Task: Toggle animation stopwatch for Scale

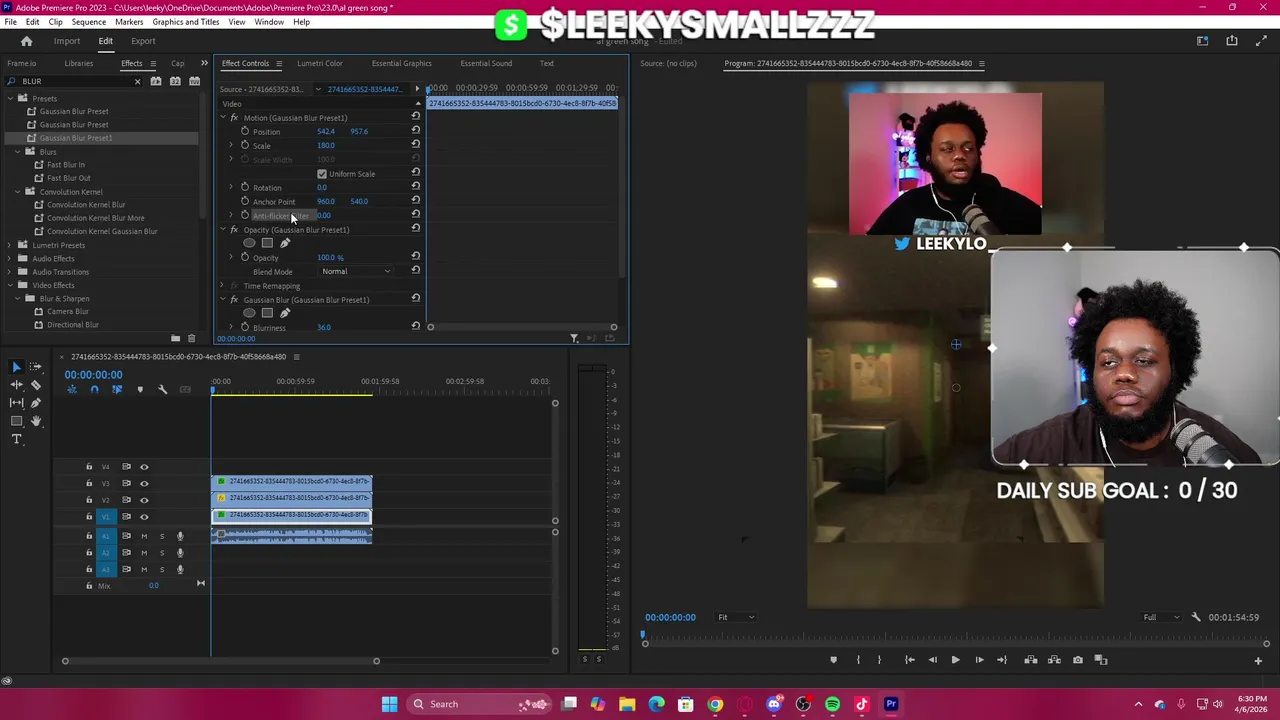Action: click(x=245, y=145)
